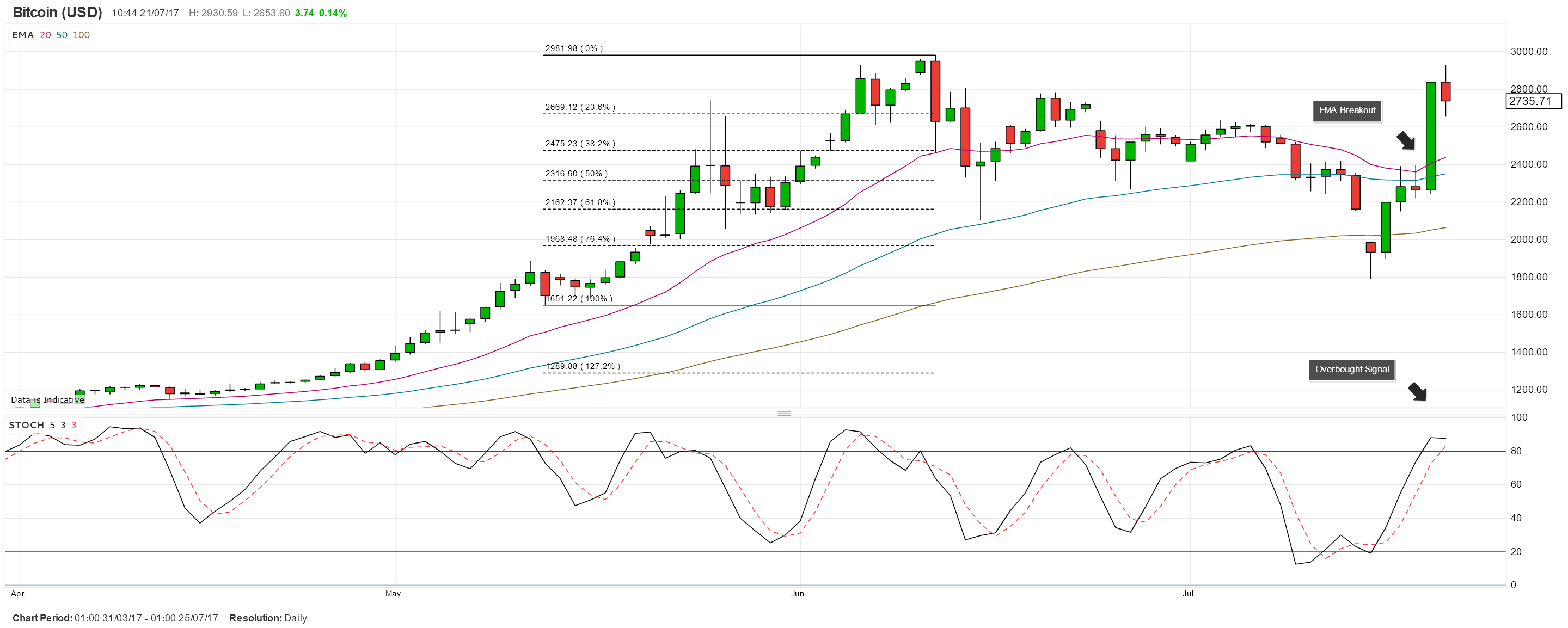This screenshot has width=1568, height=628.
Task: Click the 2162.37 (61.8%) Fibonacci label
Action: [x=580, y=202]
